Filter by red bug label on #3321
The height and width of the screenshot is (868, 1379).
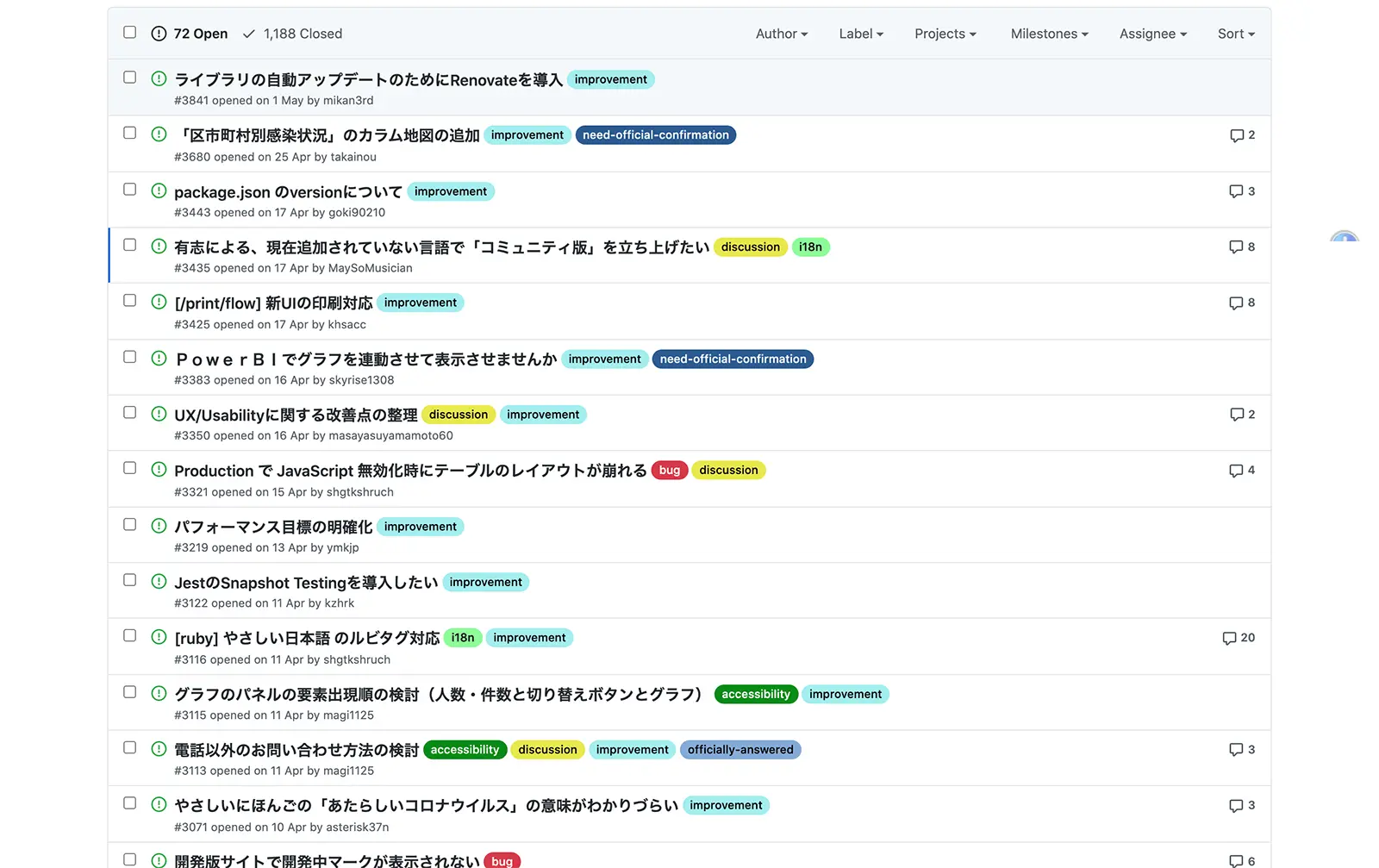click(x=670, y=471)
